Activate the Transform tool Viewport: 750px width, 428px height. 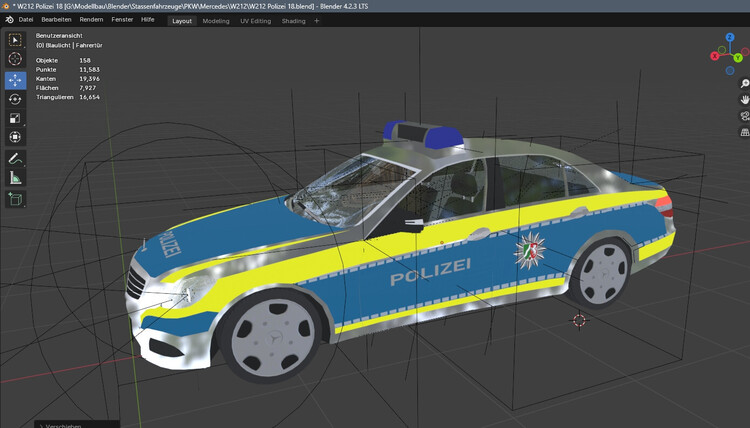pos(15,137)
